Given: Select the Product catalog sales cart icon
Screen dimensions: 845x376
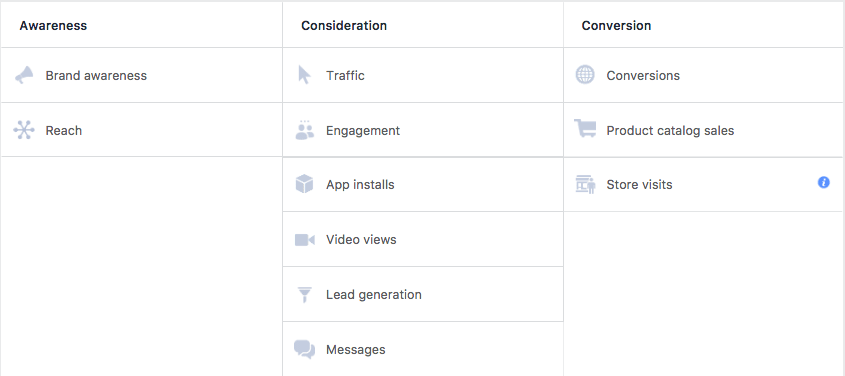Looking at the screenshot, I should click(585, 129).
